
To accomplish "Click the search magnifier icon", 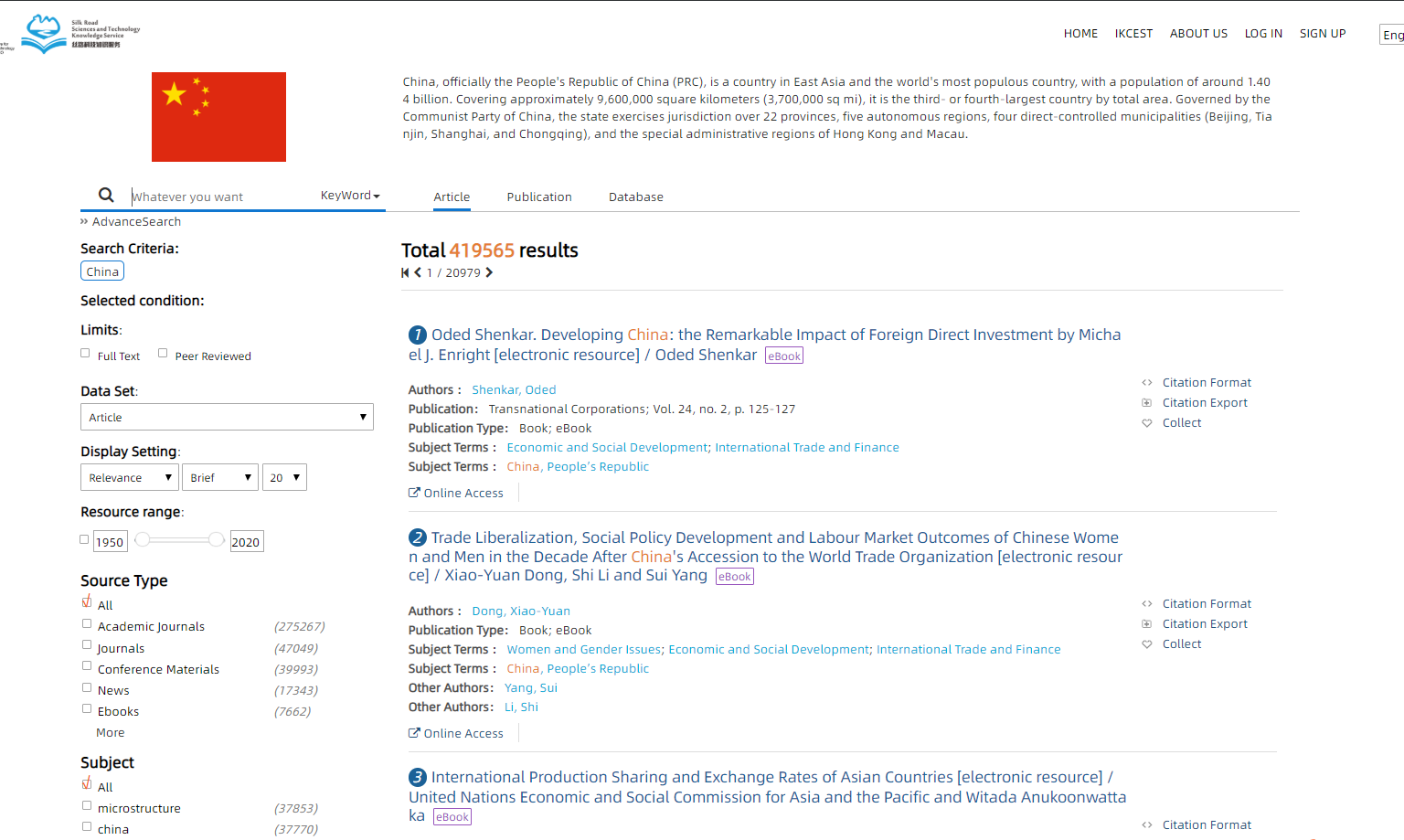I will tap(106, 196).
